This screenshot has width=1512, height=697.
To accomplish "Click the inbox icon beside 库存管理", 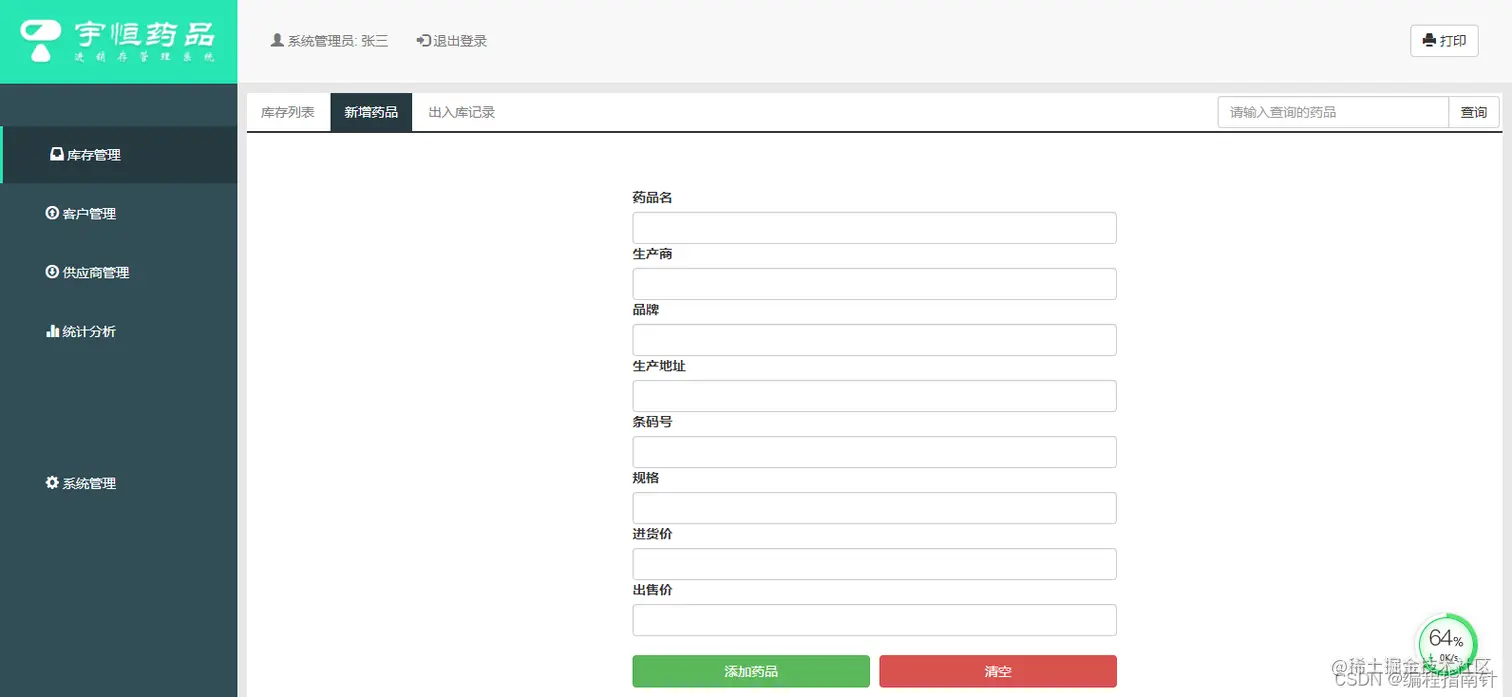I will click(57, 155).
